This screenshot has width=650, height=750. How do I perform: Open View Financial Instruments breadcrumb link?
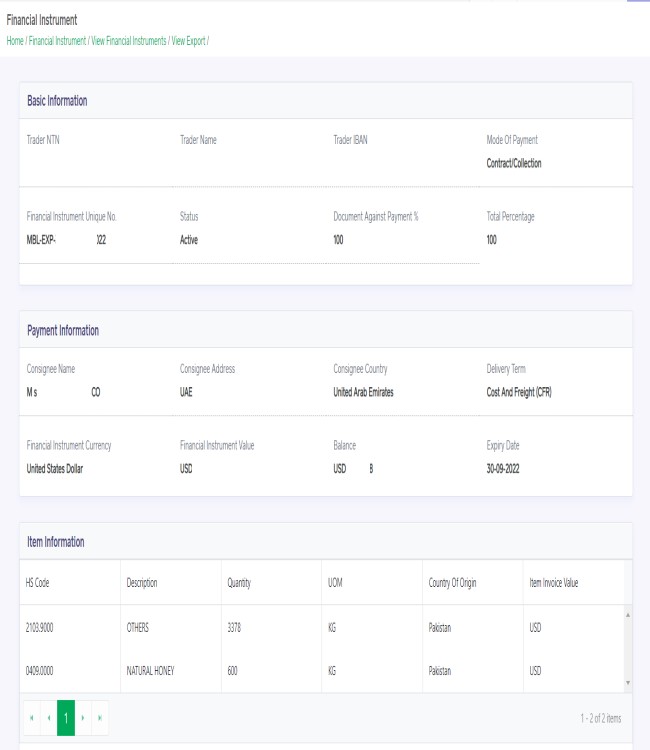pos(129,41)
